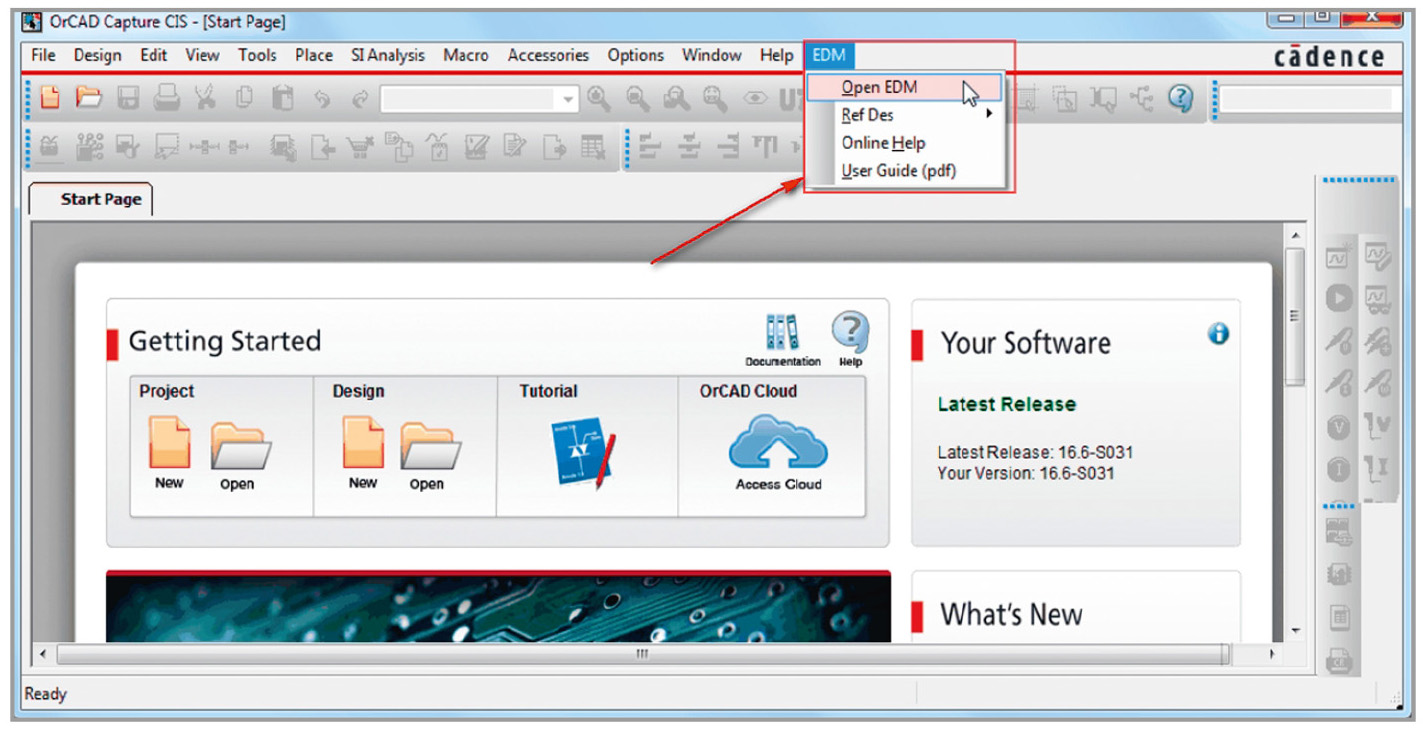The width and height of the screenshot is (1423, 729).
Task: Click the horizontal scrollbar right arrow
Action: (1271, 654)
